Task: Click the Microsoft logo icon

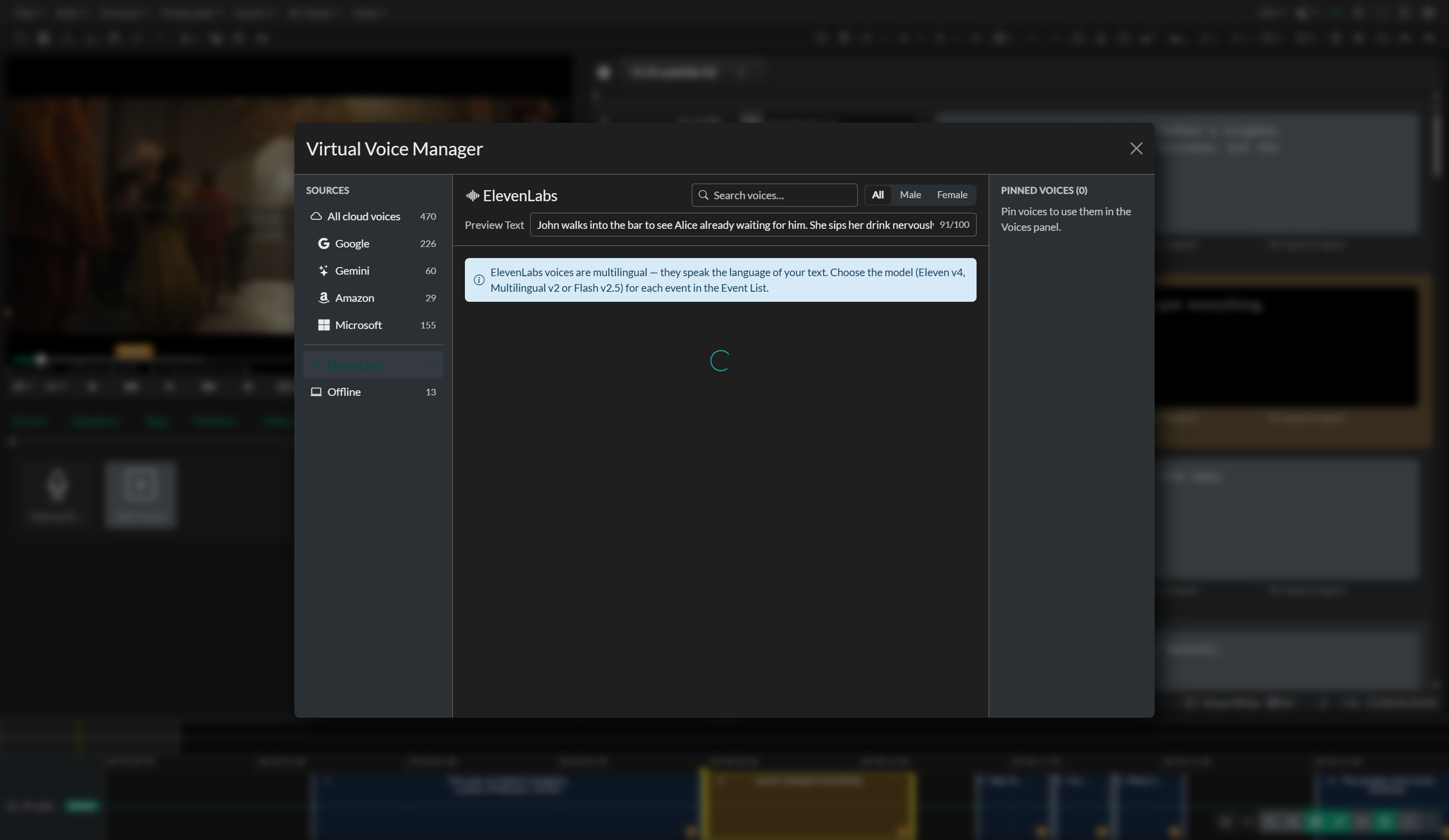Action: pos(324,325)
